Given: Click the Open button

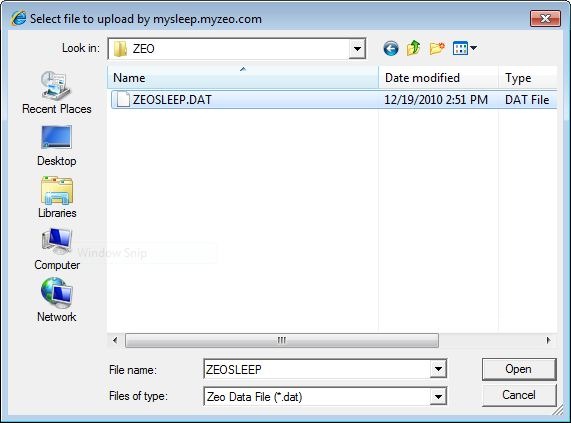Looking at the screenshot, I should [x=519, y=369].
